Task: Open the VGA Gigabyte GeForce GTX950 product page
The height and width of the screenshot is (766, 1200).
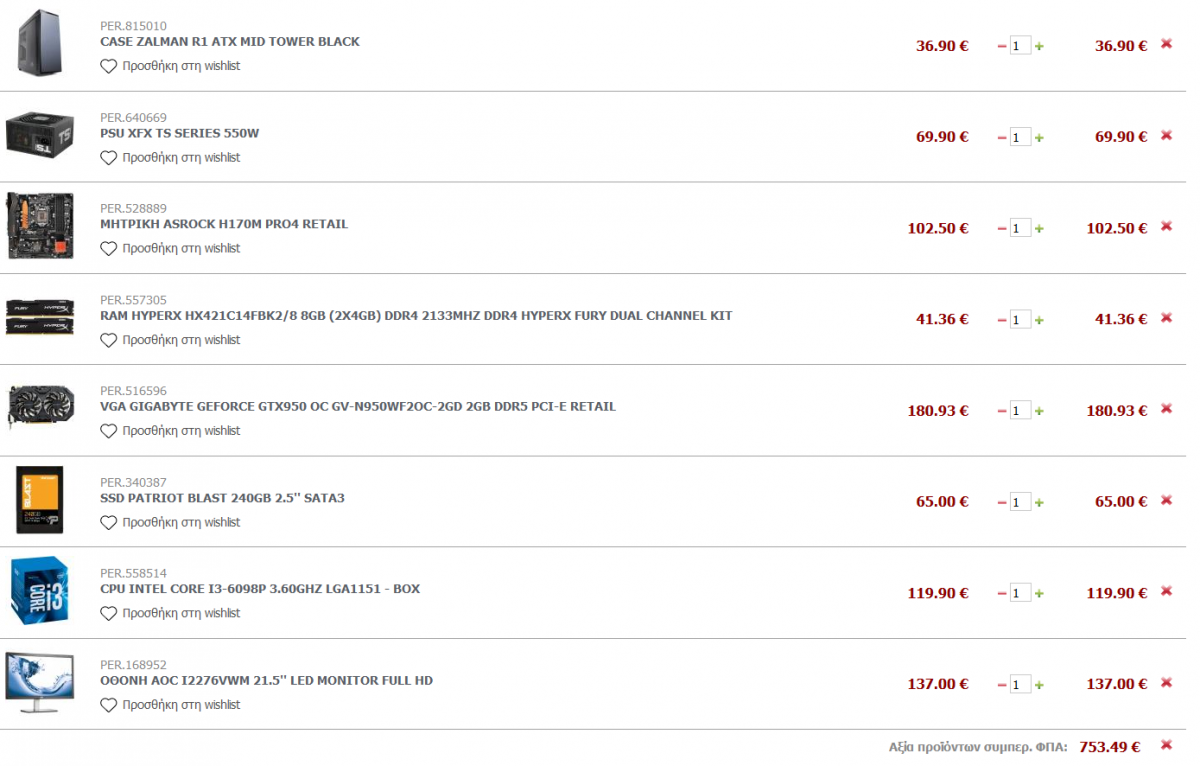Action: click(358, 407)
